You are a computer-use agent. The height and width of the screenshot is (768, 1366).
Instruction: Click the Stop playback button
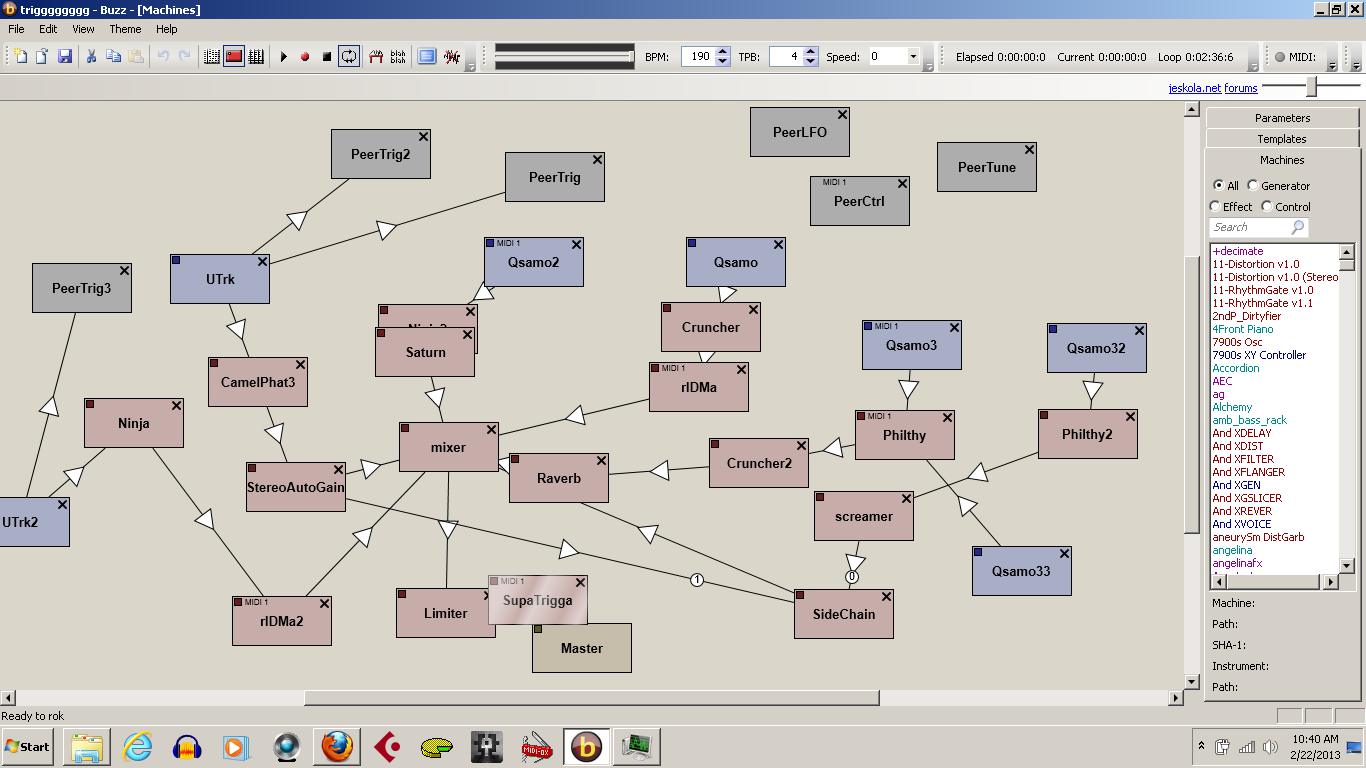tap(326, 57)
